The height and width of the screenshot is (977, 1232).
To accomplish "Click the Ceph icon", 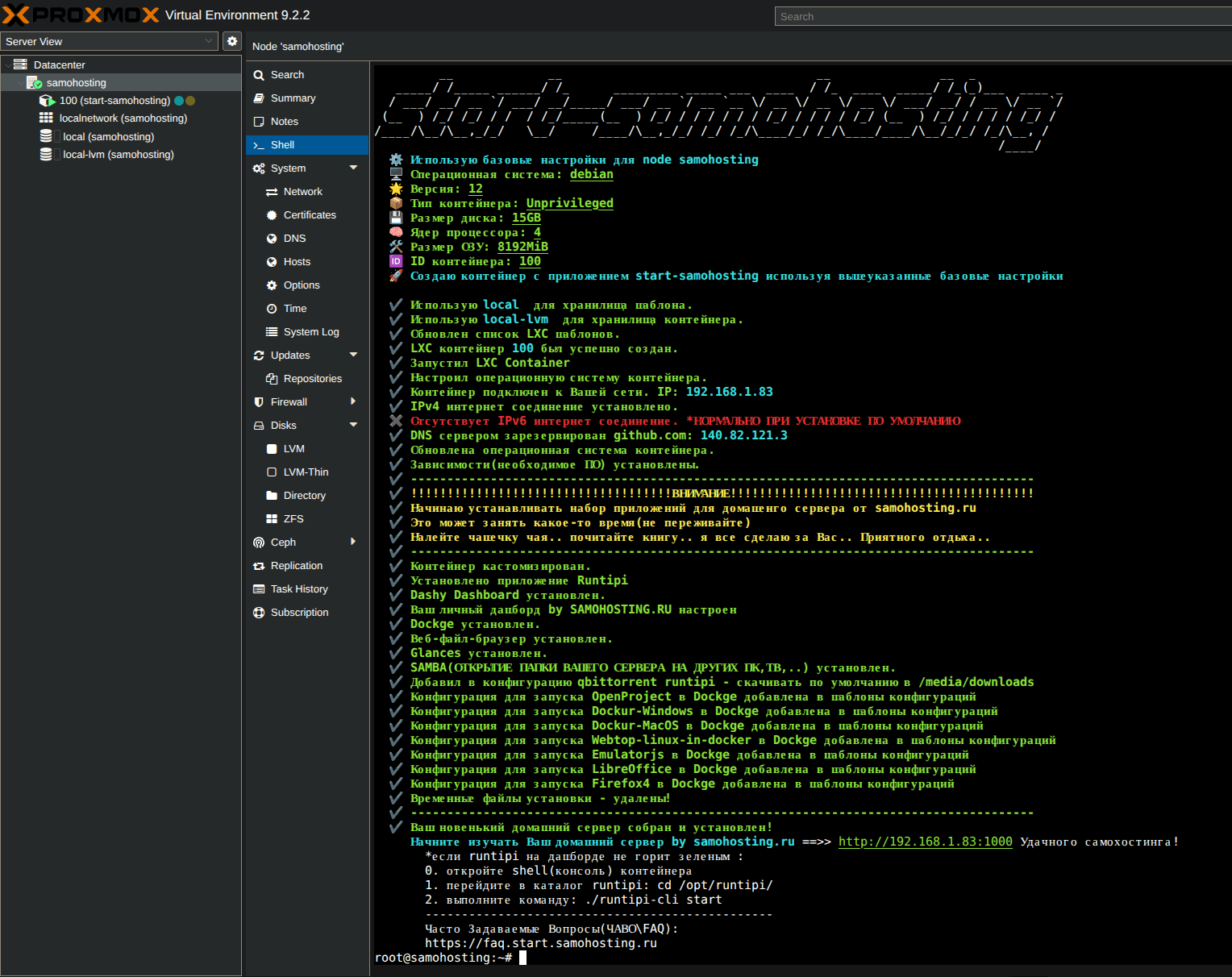I will click(259, 543).
